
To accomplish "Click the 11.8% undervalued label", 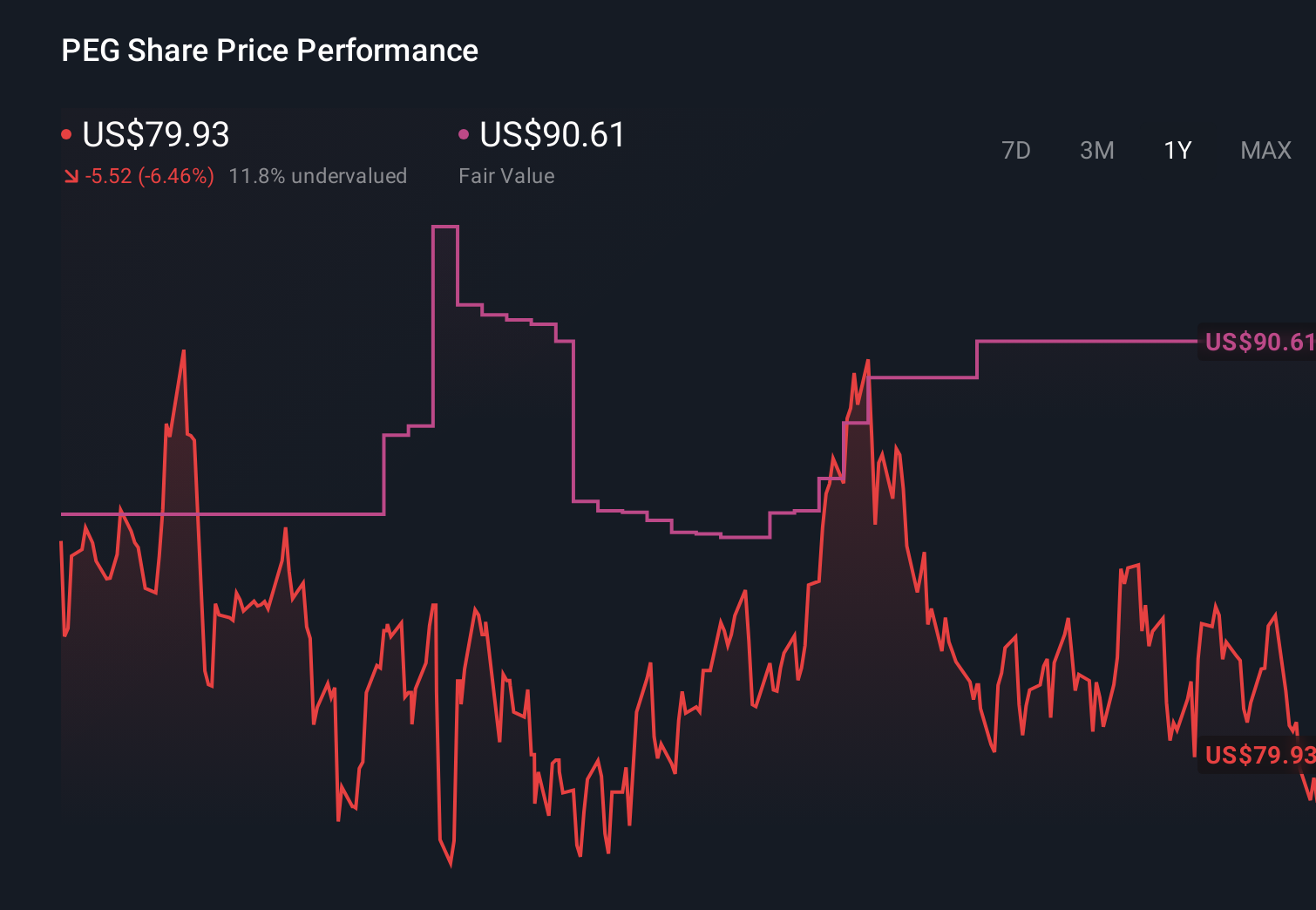I will [x=318, y=175].
